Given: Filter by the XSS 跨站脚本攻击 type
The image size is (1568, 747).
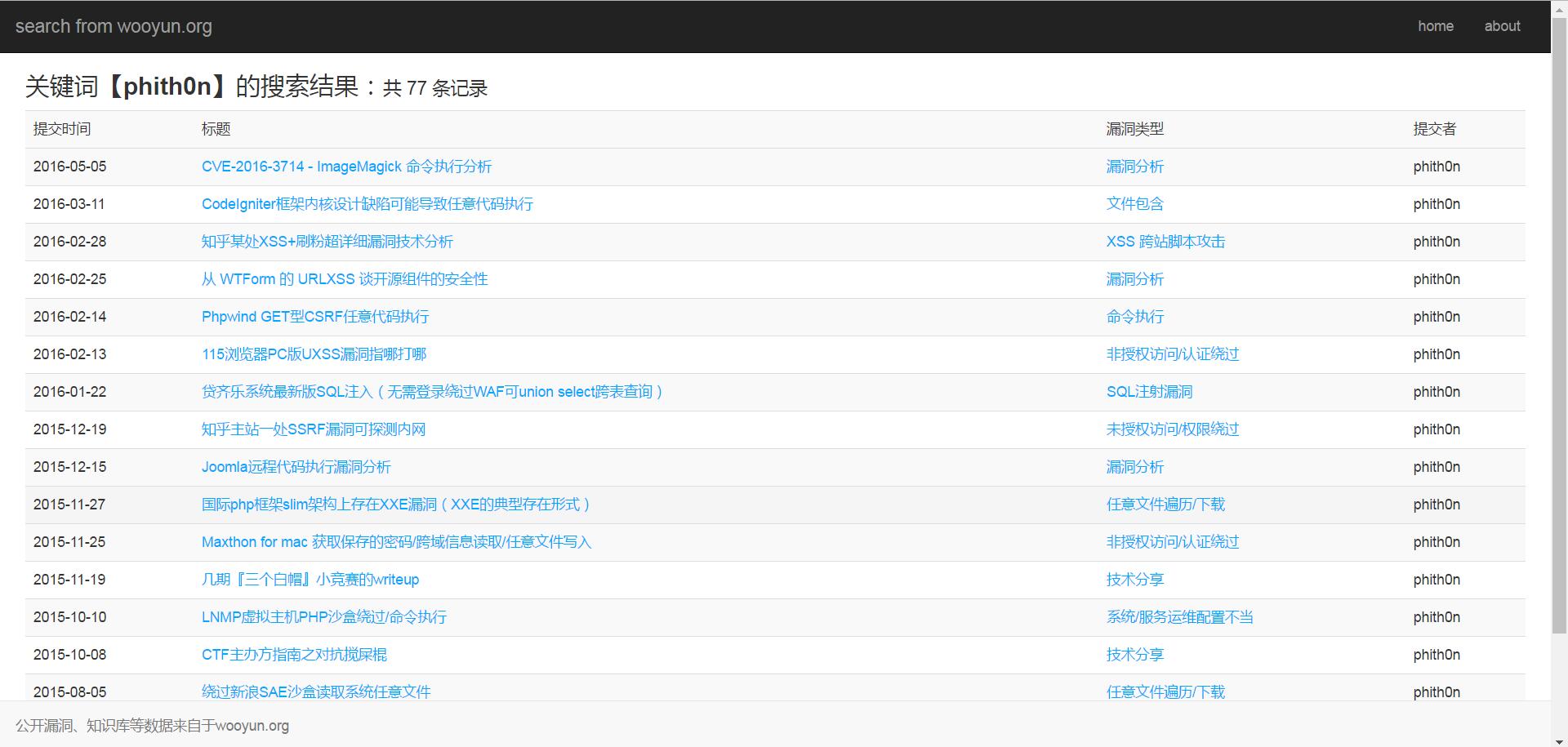Looking at the screenshot, I should click(x=1165, y=242).
